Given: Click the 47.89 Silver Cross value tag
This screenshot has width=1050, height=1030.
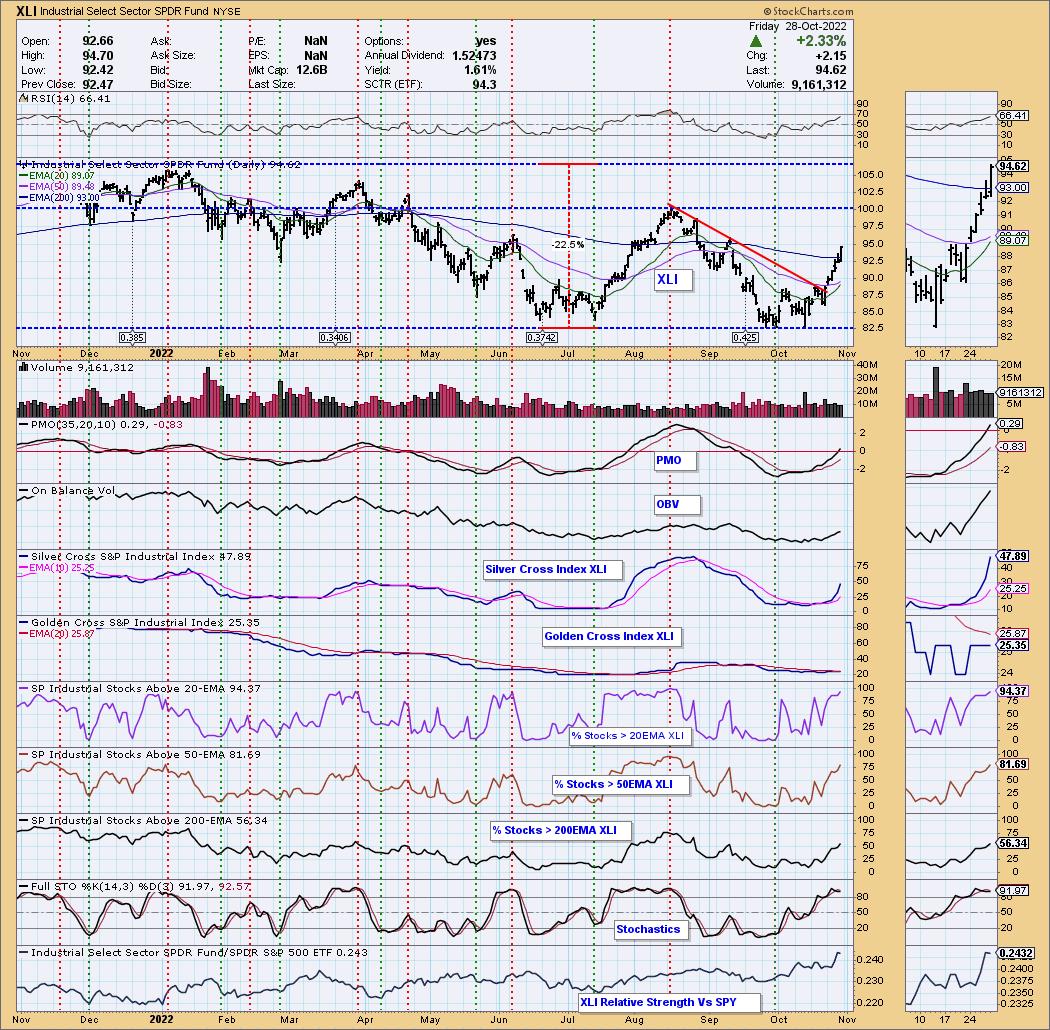Looking at the screenshot, I should coord(1012,557).
